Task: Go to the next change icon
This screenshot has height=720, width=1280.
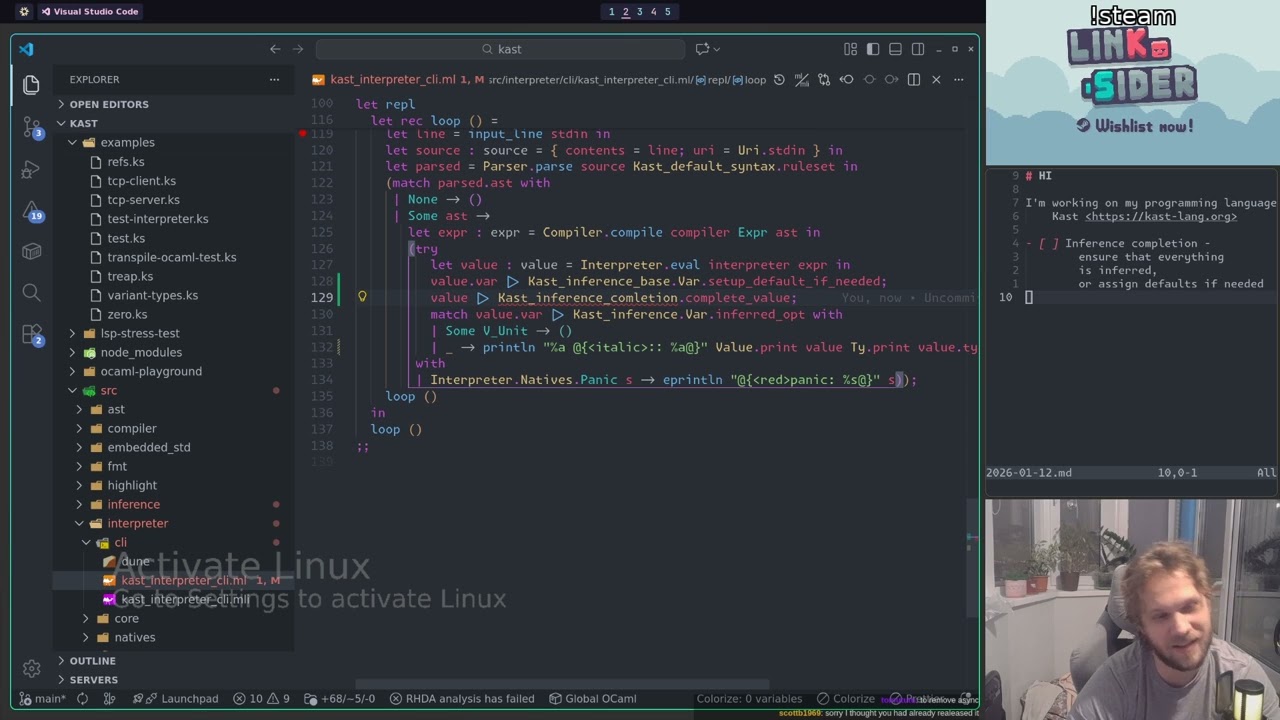Action: pyautogui.click(x=891, y=79)
